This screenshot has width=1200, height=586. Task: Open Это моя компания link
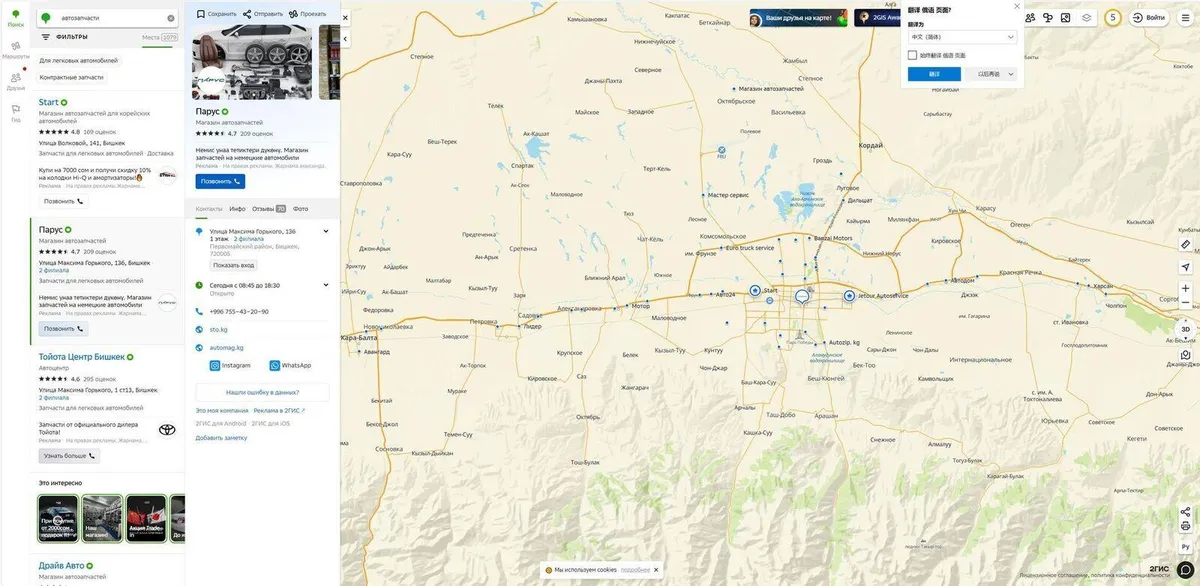tap(222, 410)
